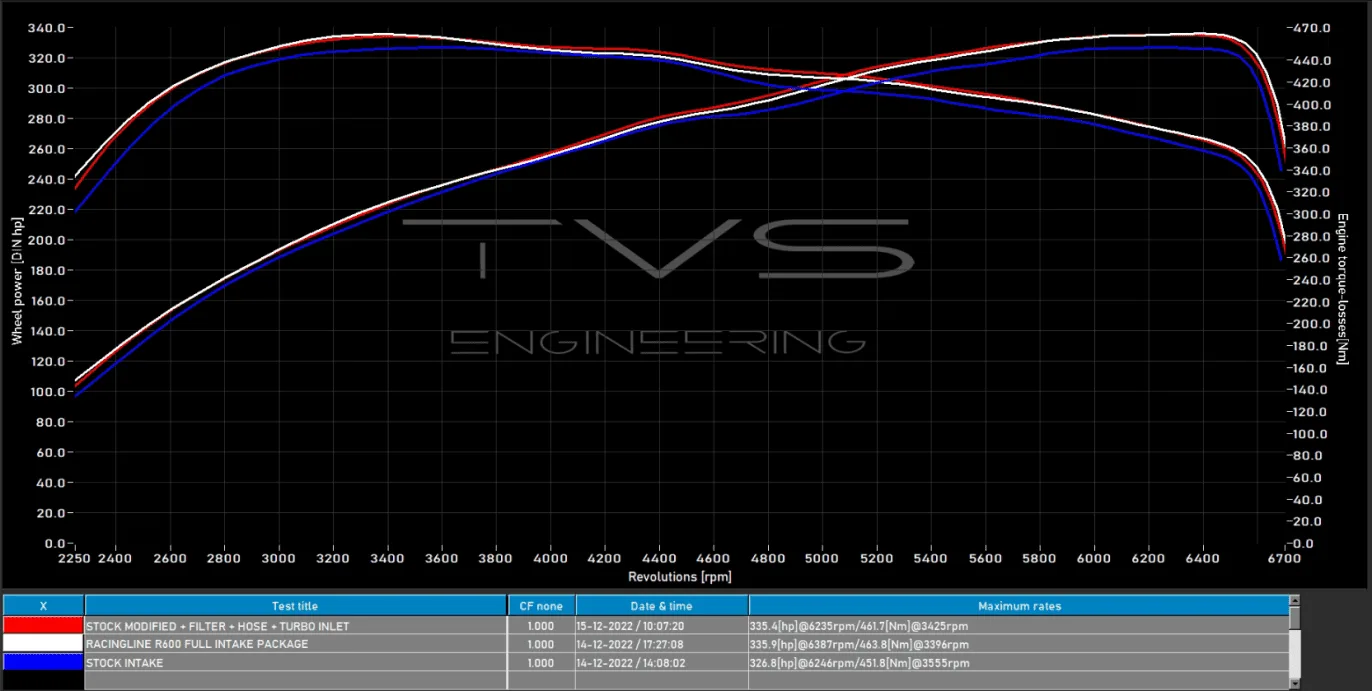The width and height of the screenshot is (1372, 691).
Task: Select the RACINGLINE R600 FULL INTAKE PACKAGE row
Action: (646, 644)
